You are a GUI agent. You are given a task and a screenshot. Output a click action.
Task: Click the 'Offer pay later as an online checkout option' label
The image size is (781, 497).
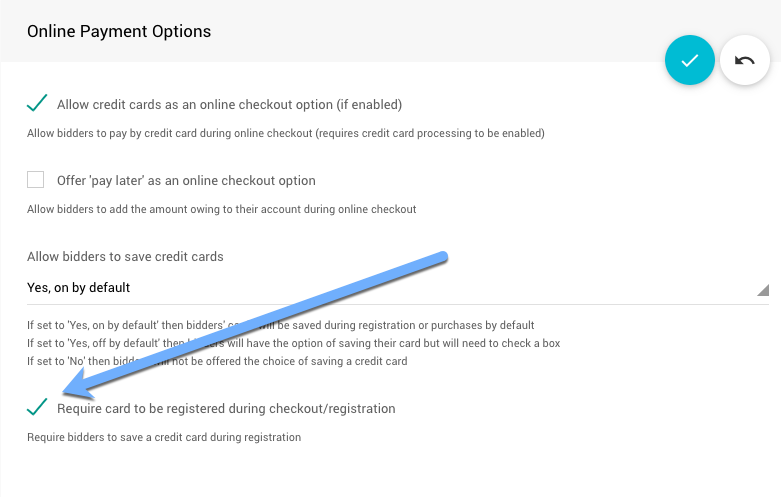tap(186, 181)
